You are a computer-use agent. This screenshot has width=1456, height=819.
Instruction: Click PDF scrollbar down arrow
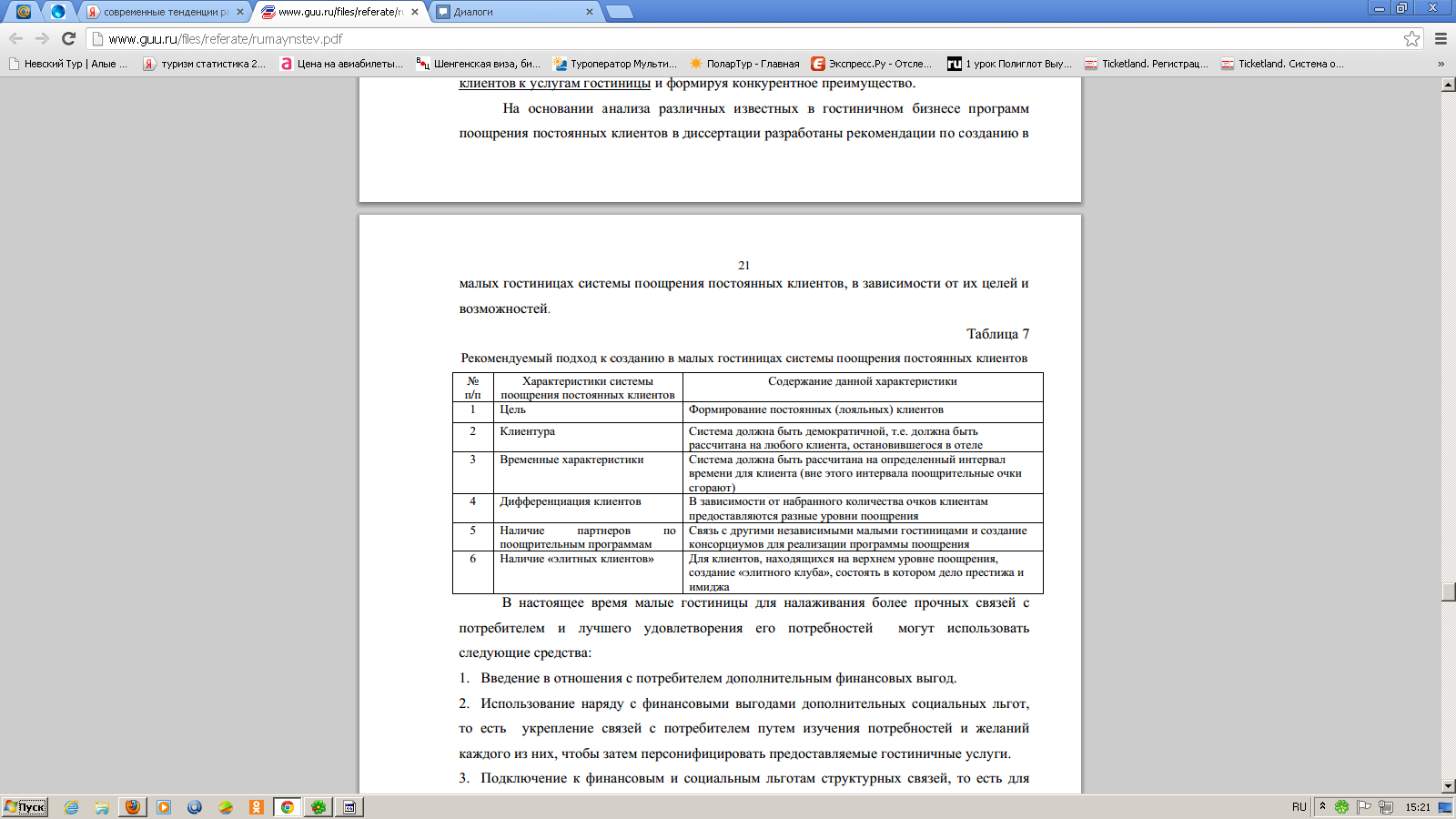(1449, 786)
